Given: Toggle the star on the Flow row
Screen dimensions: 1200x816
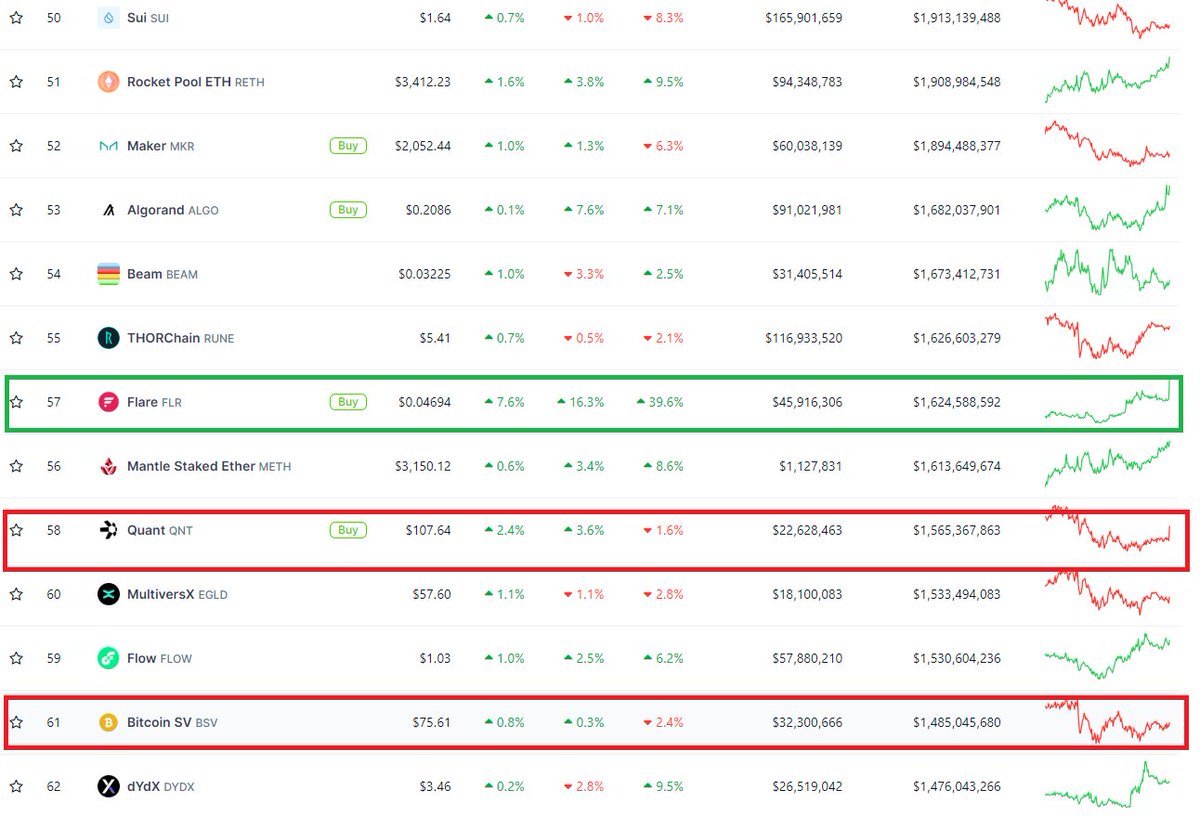Looking at the screenshot, I should [16, 658].
